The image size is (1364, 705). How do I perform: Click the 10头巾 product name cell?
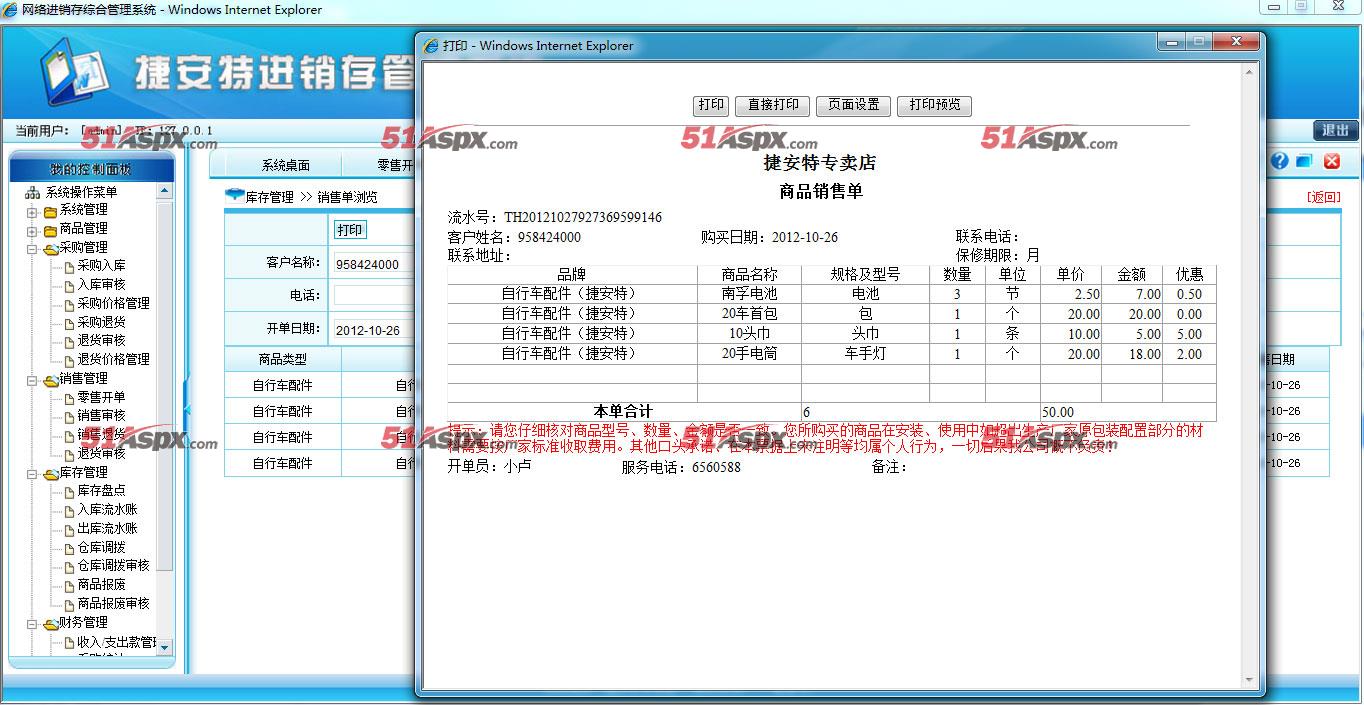(749, 334)
